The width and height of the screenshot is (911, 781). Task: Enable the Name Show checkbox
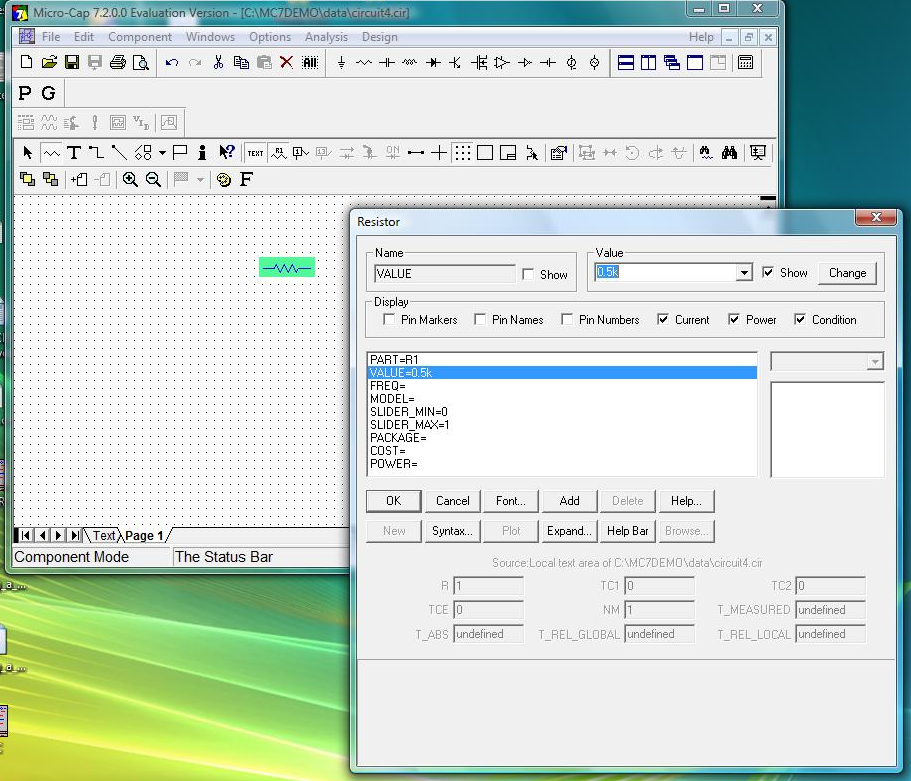(528, 274)
